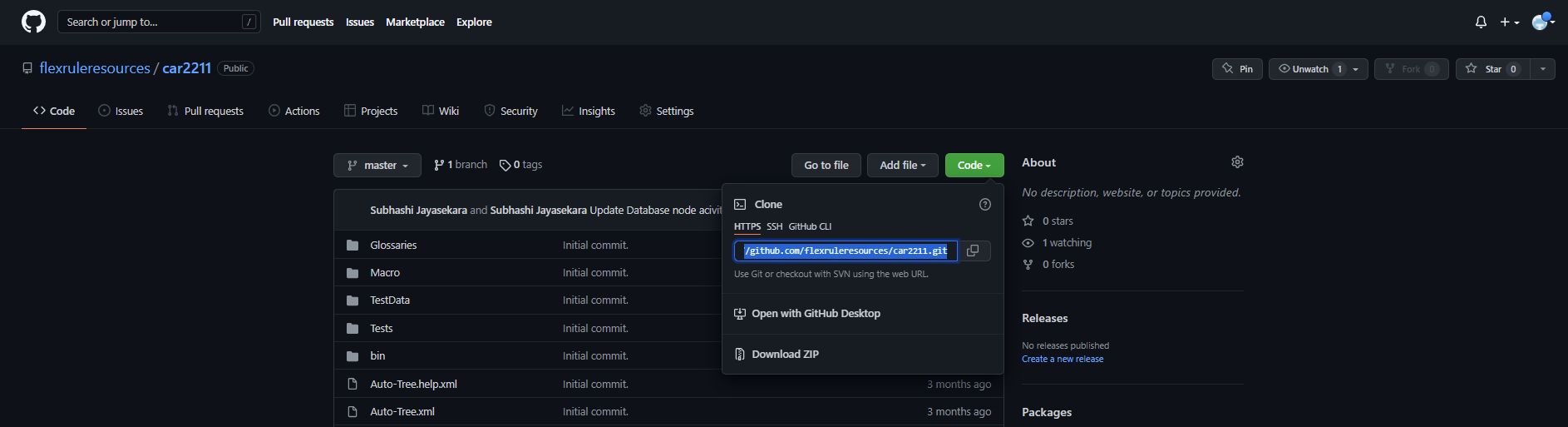Viewport: 1568px width, 427px height.
Task: Switch to the repository Issues tab
Action: tap(121, 111)
